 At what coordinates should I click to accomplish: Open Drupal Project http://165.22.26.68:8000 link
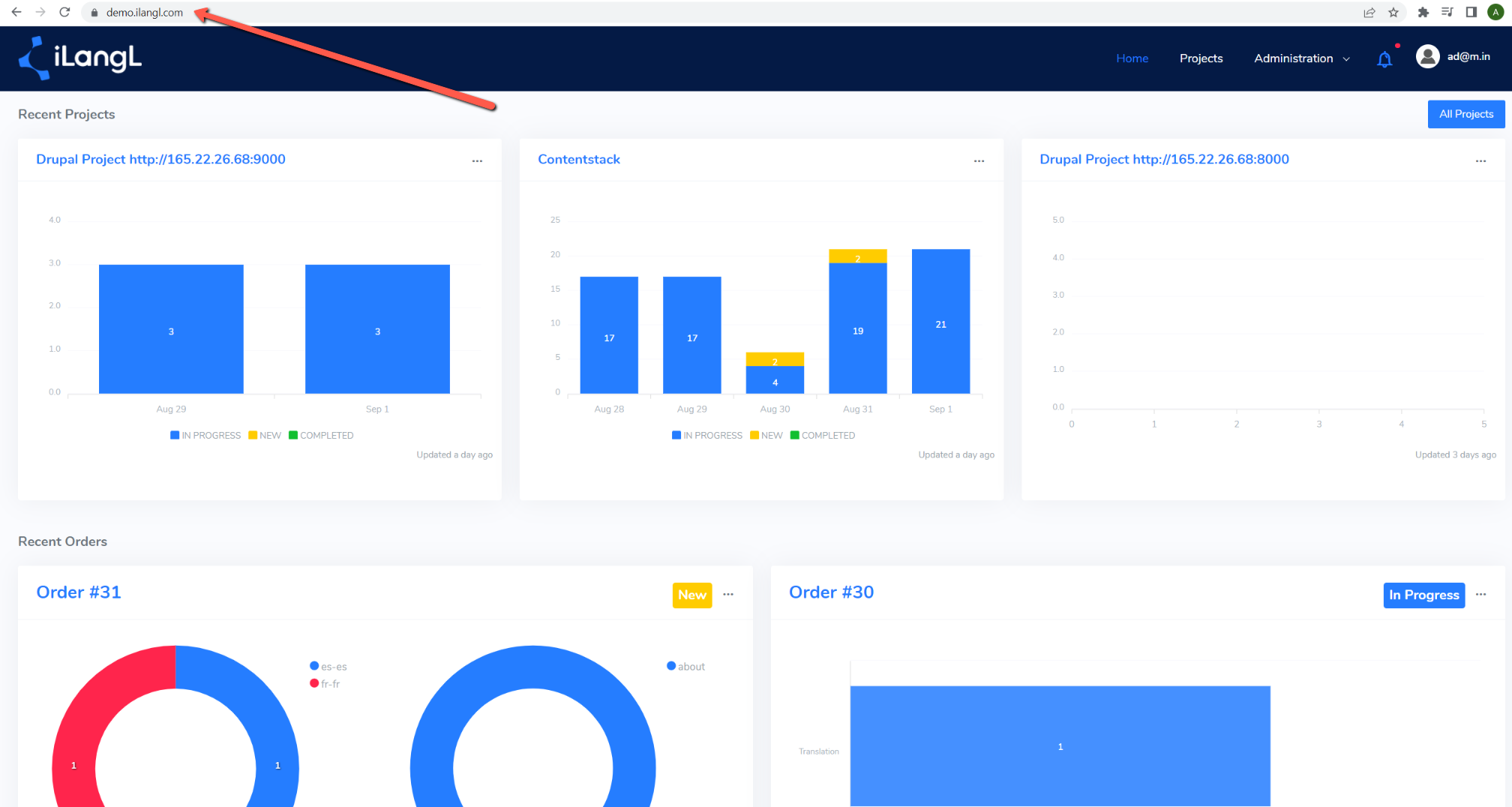tap(1164, 159)
